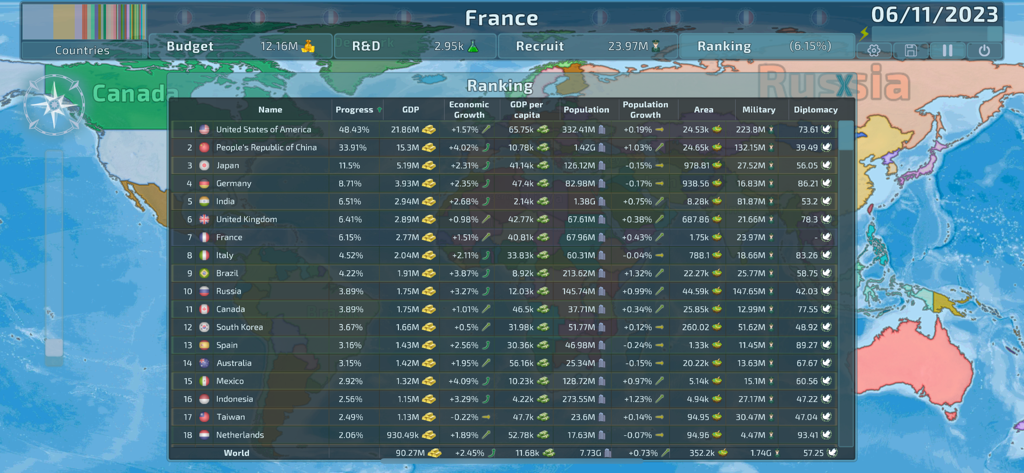Viewport: 1024px width, 473px height.
Task: Sort by Diplomacy column header
Action: pyautogui.click(x=816, y=110)
